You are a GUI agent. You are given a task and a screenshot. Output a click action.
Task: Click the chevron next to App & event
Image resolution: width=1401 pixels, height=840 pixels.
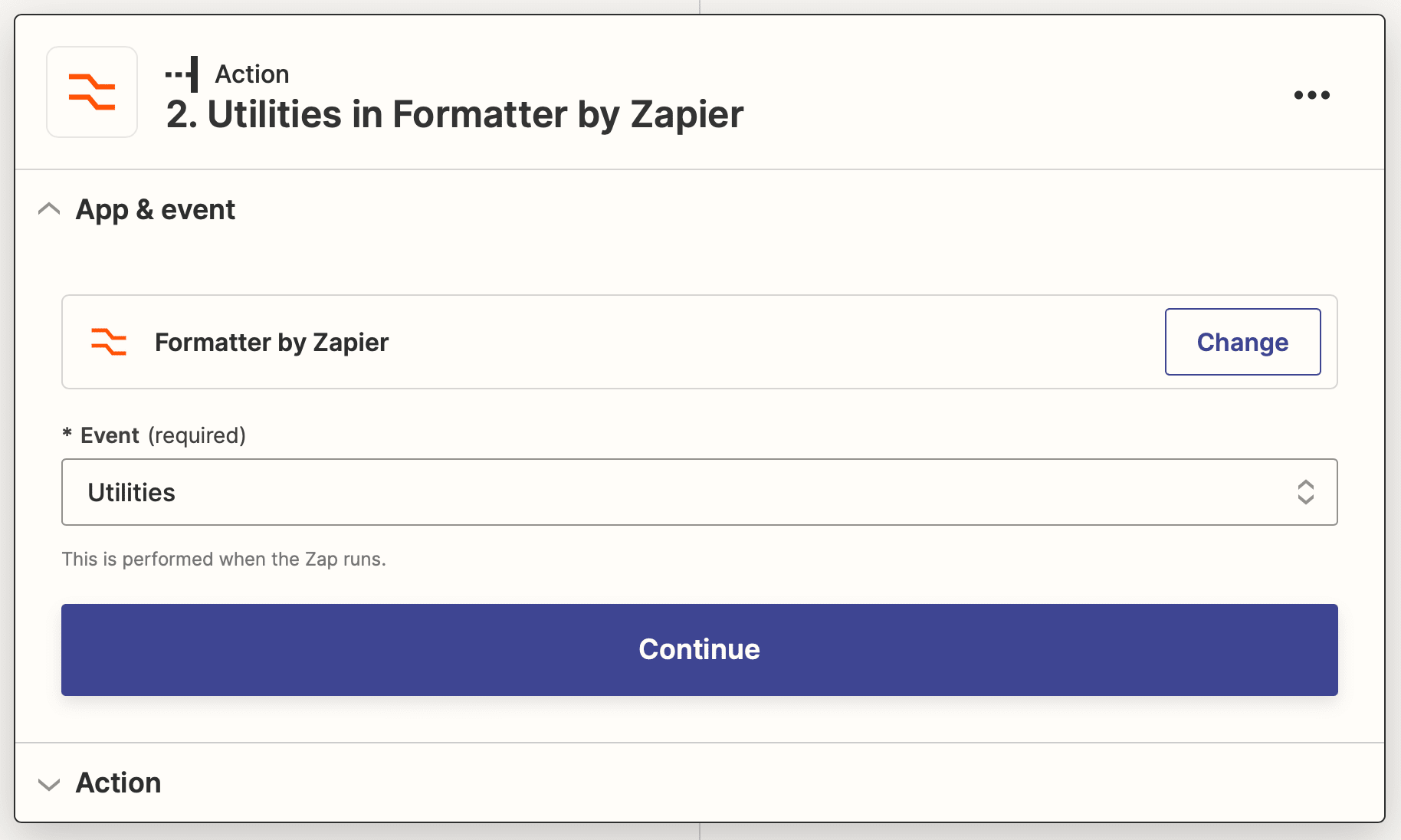(x=50, y=209)
